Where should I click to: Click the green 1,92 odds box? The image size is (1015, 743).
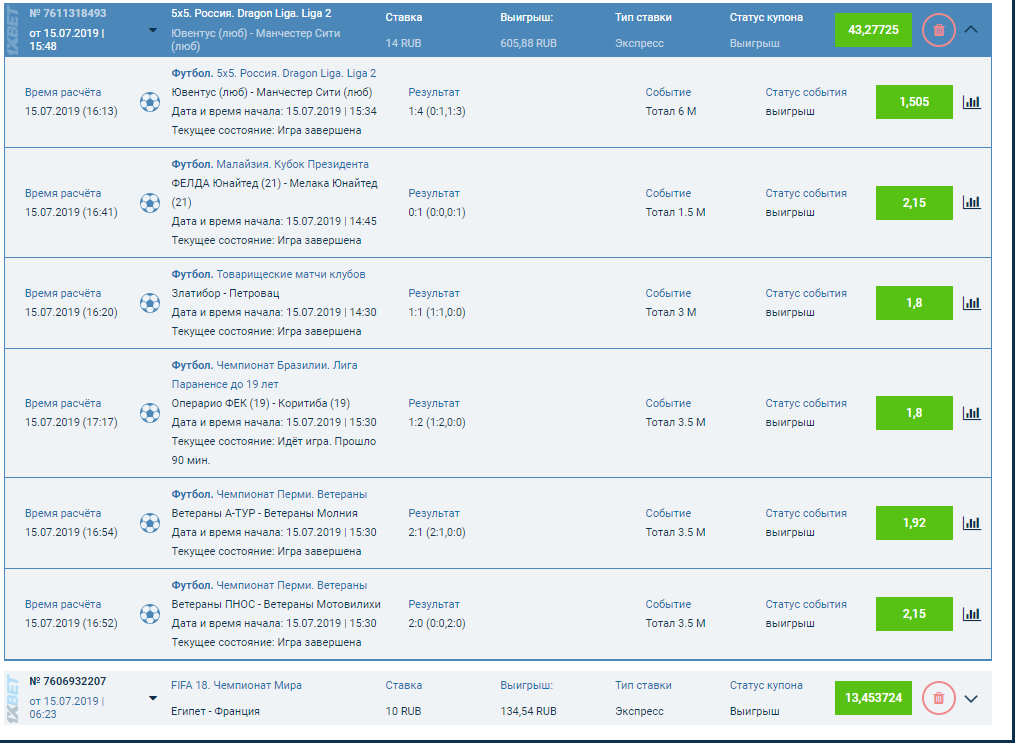[914, 523]
